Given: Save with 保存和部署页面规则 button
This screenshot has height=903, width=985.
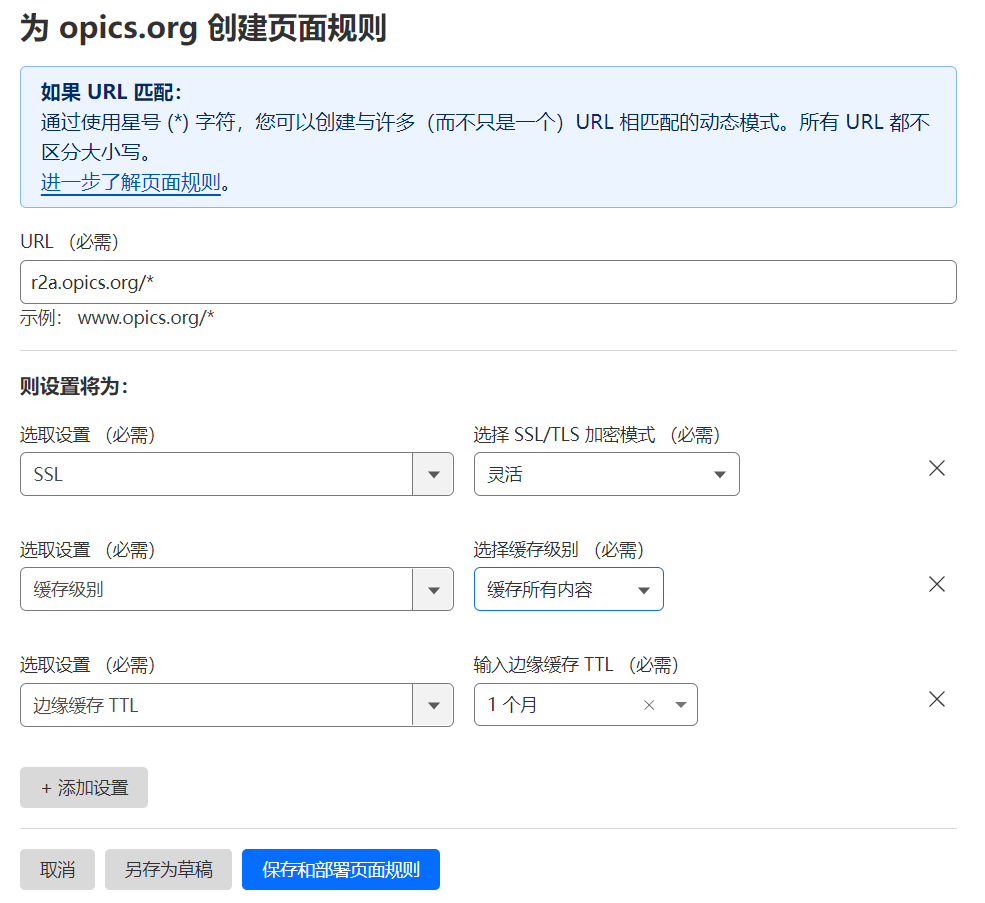Looking at the screenshot, I should tap(340, 869).
